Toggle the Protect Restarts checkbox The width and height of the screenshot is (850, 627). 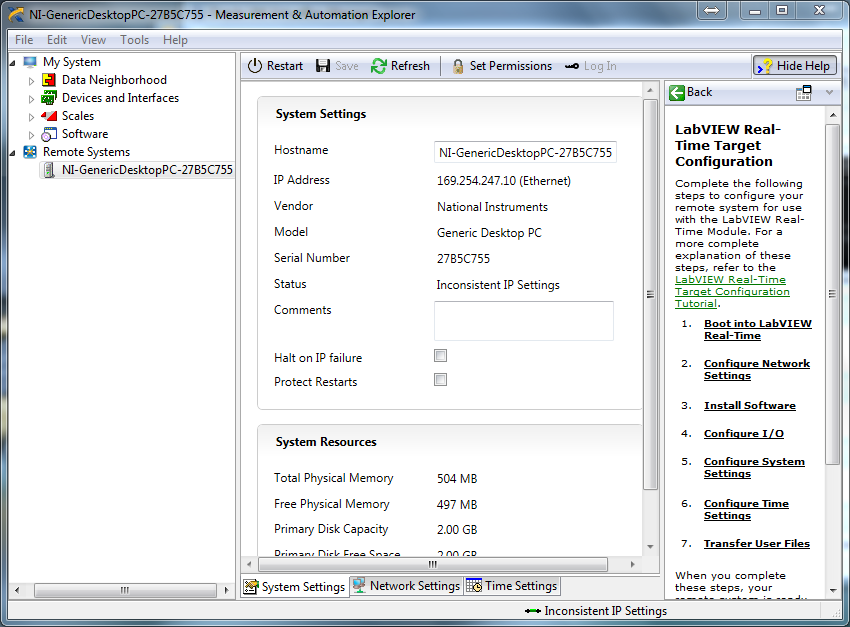pyautogui.click(x=440, y=380)
